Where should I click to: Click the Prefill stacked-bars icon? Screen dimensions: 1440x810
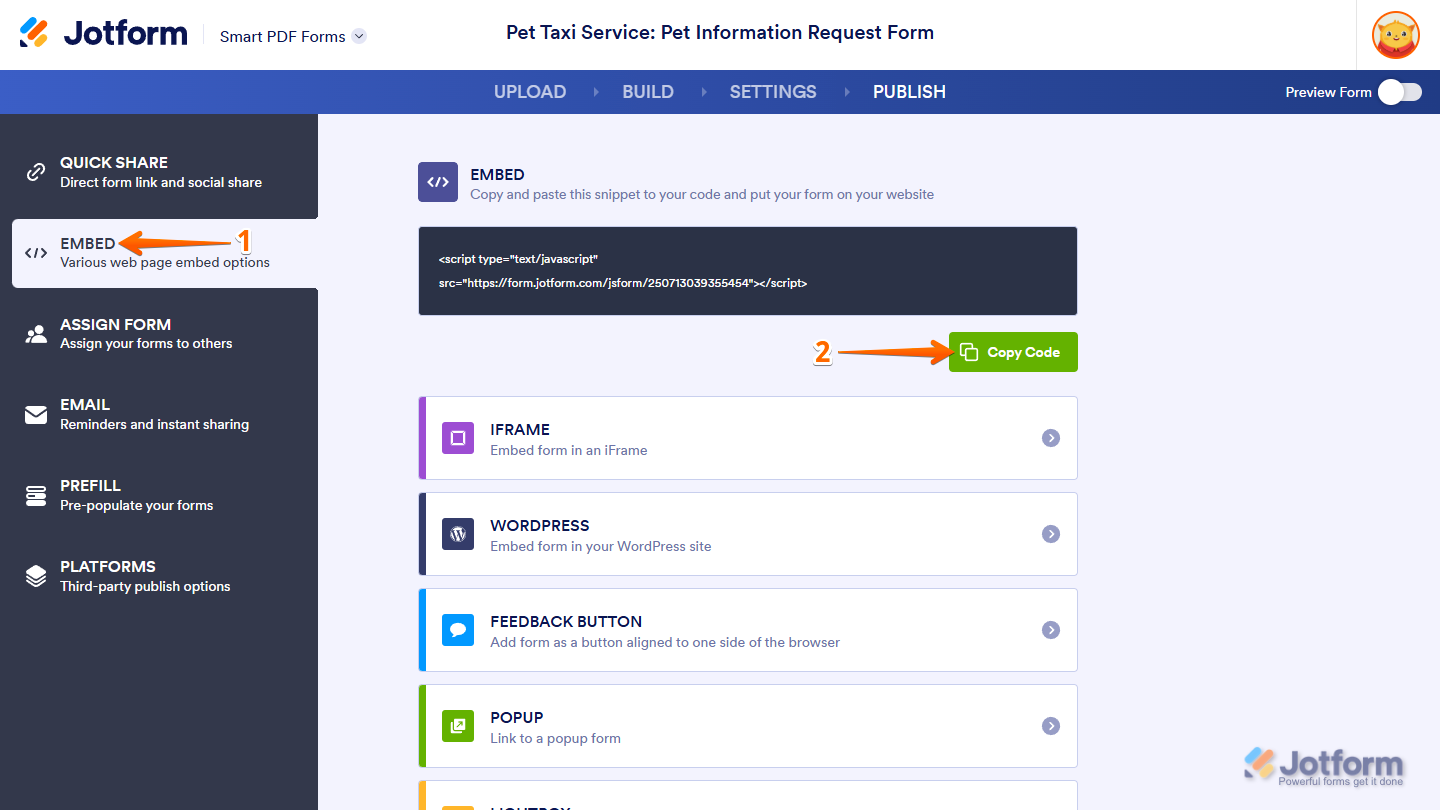tap(36, 495)
